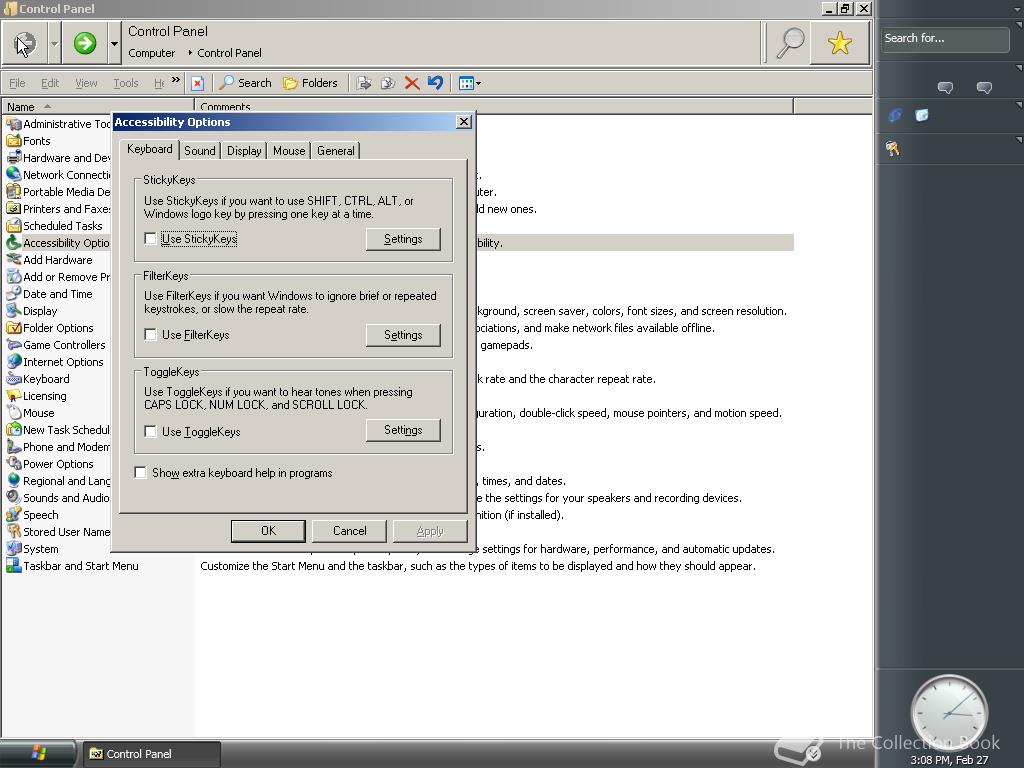The width and height of the screenshot is (1024, 768).
Task: Click Cancel in Accessibility Options dialog
Action: (x=349, y=531)
